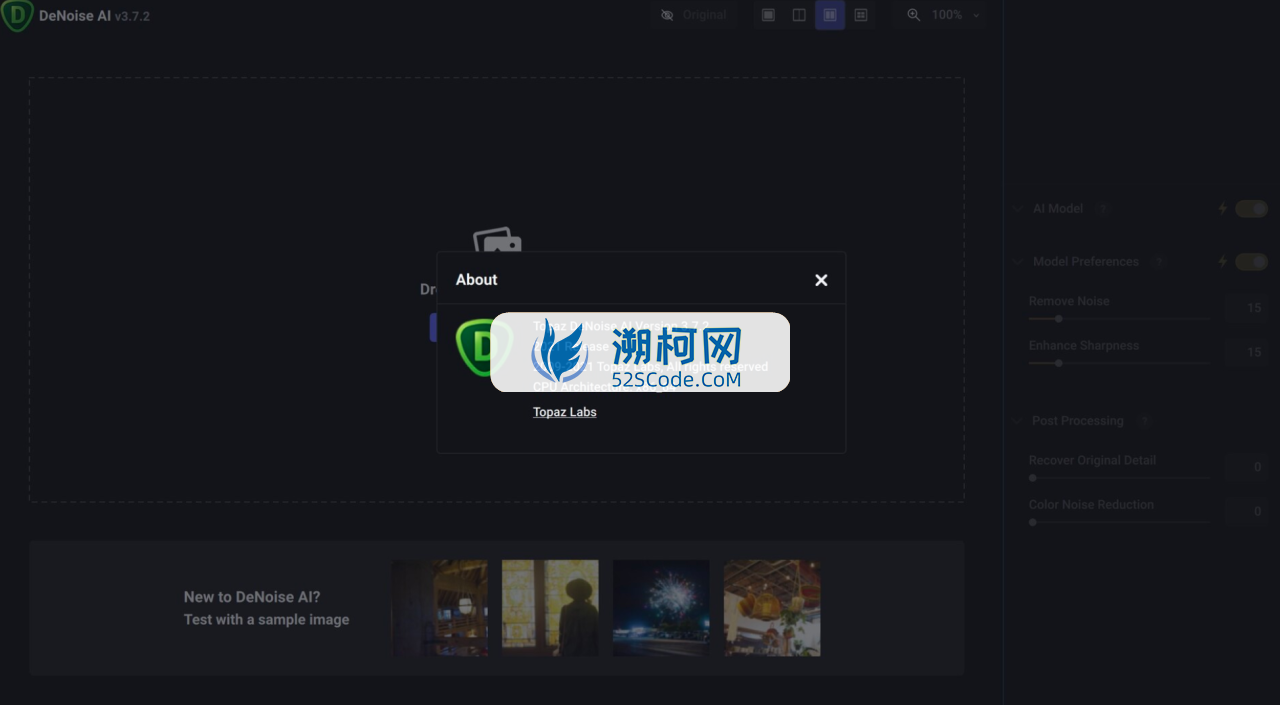Open the silhouette with hat sample image
The height and width of the screenshot is (705, 1280).
pos(550,608)
